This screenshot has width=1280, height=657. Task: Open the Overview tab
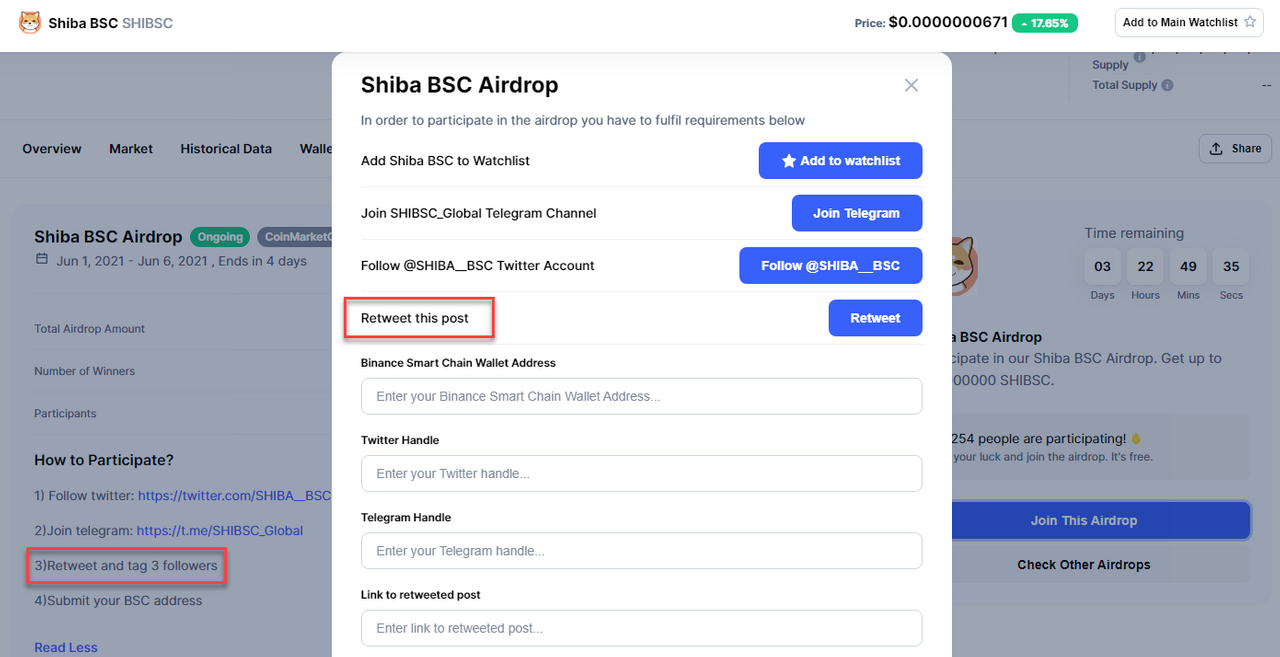click(52, 148)
